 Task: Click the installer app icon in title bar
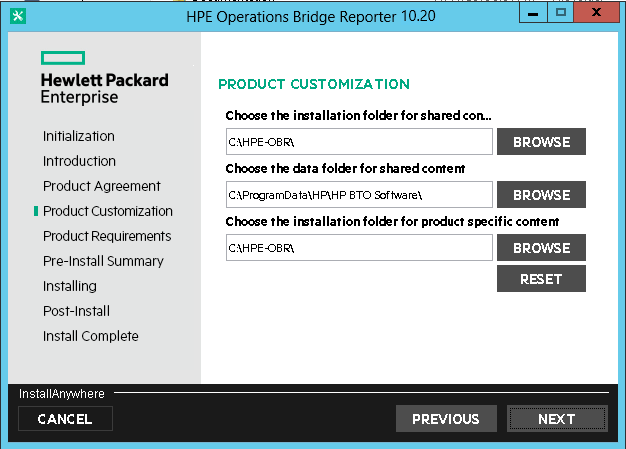pos(18,16)
